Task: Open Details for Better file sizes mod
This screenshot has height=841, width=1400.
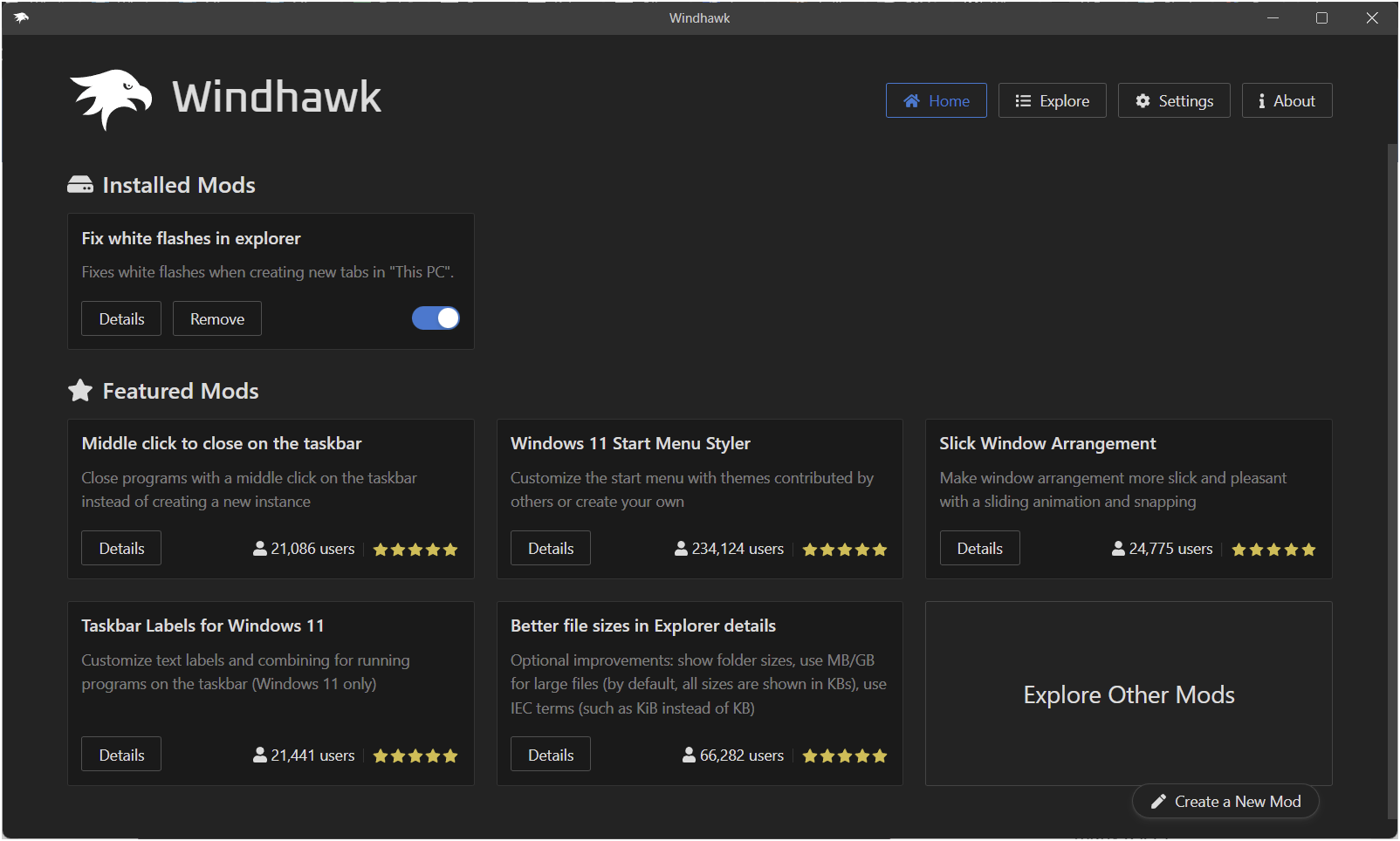Action: tap(551, 755)
